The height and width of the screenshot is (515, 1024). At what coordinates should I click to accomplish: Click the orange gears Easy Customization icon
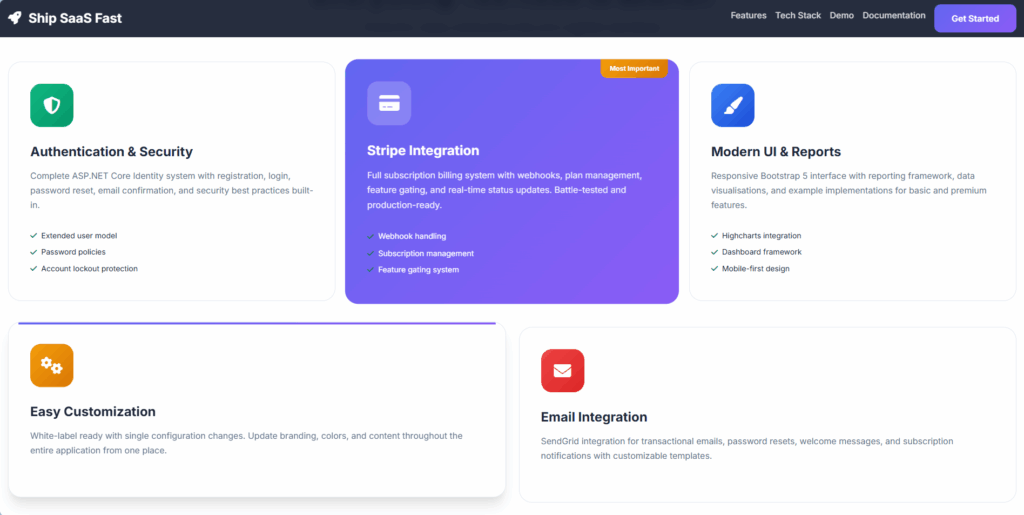(x=52, y=366)
